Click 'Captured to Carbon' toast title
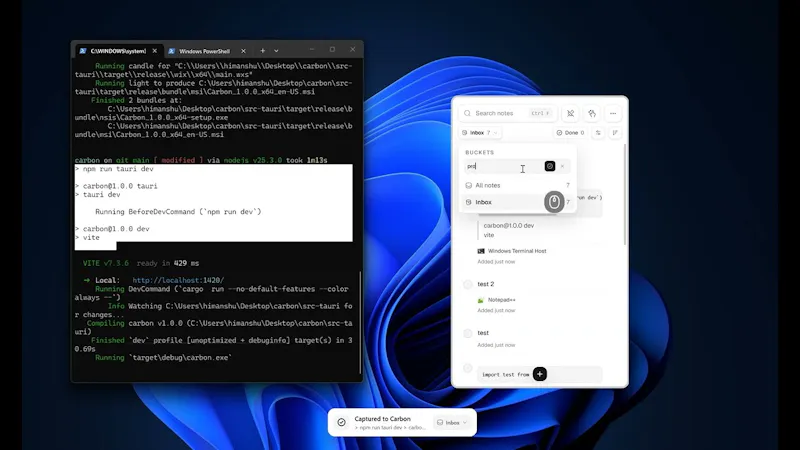The image size is (800, 450). [382, 419]
